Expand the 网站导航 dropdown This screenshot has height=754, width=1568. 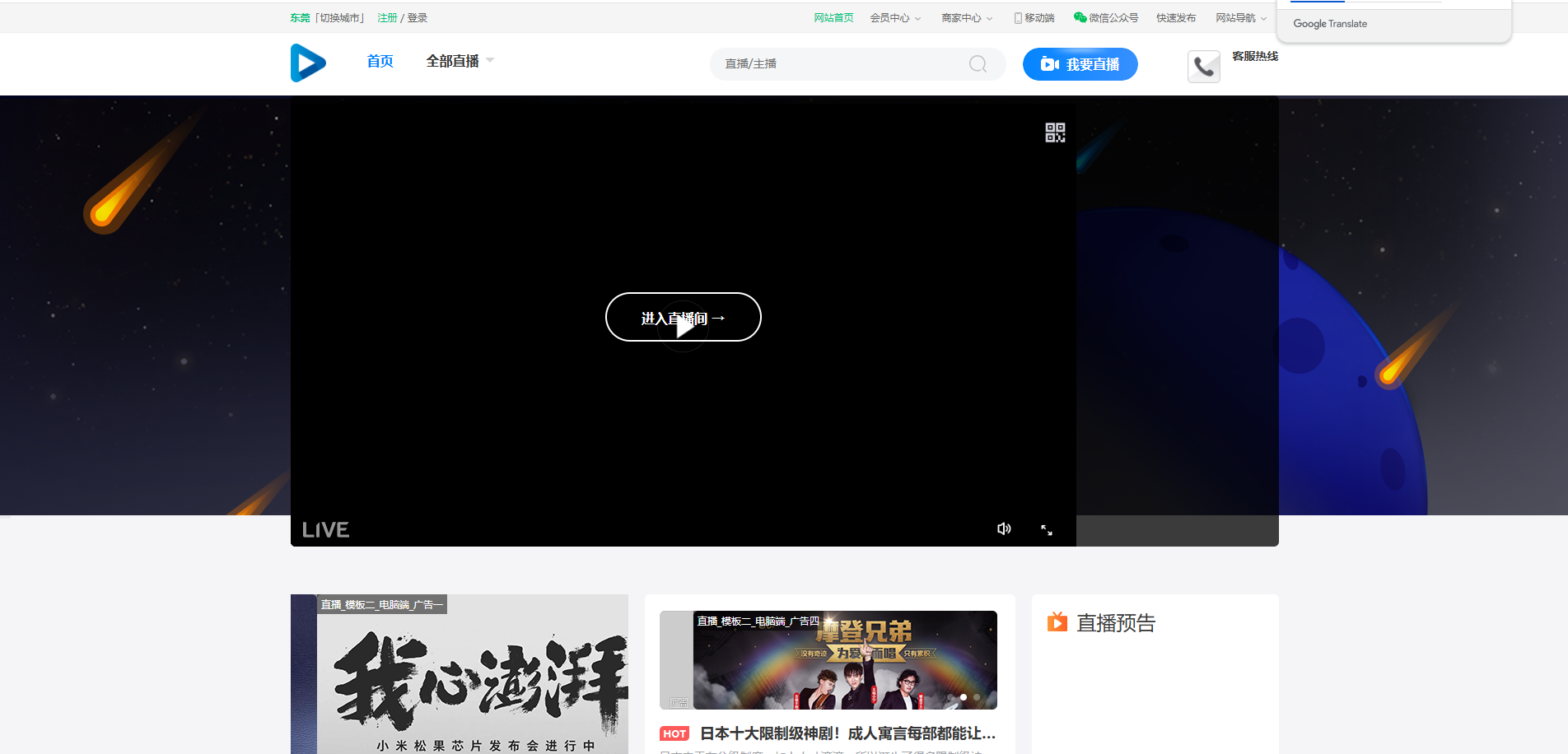point(1240,16)
